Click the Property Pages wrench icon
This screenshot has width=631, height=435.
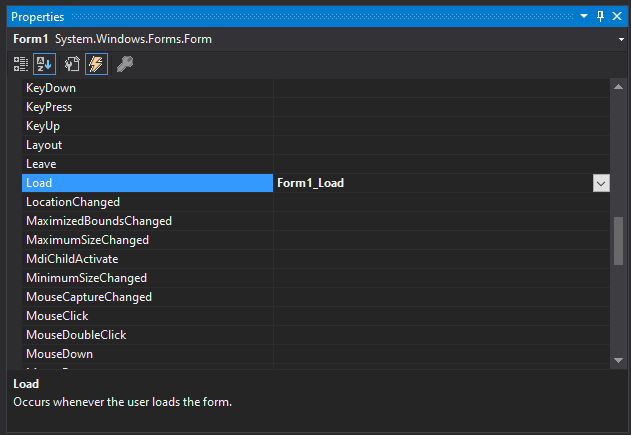point(125,64)
